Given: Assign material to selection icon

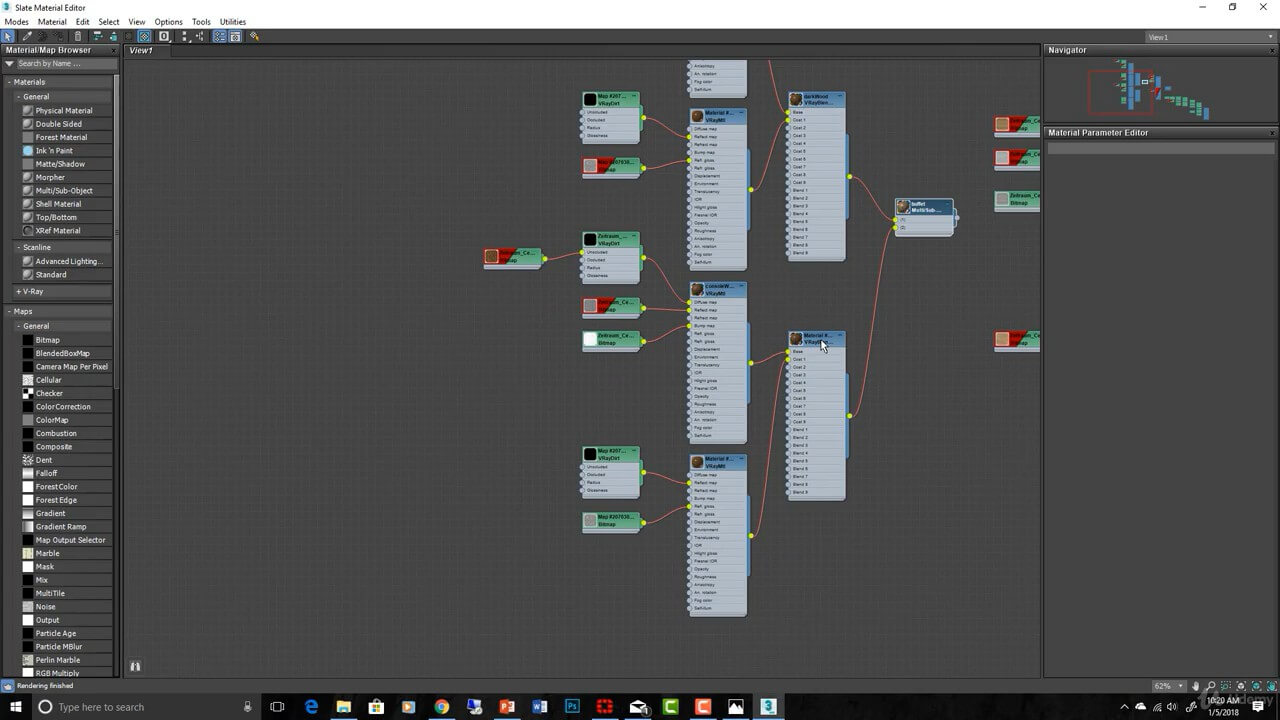Looking at the screenshot, I should click(59, 36).
